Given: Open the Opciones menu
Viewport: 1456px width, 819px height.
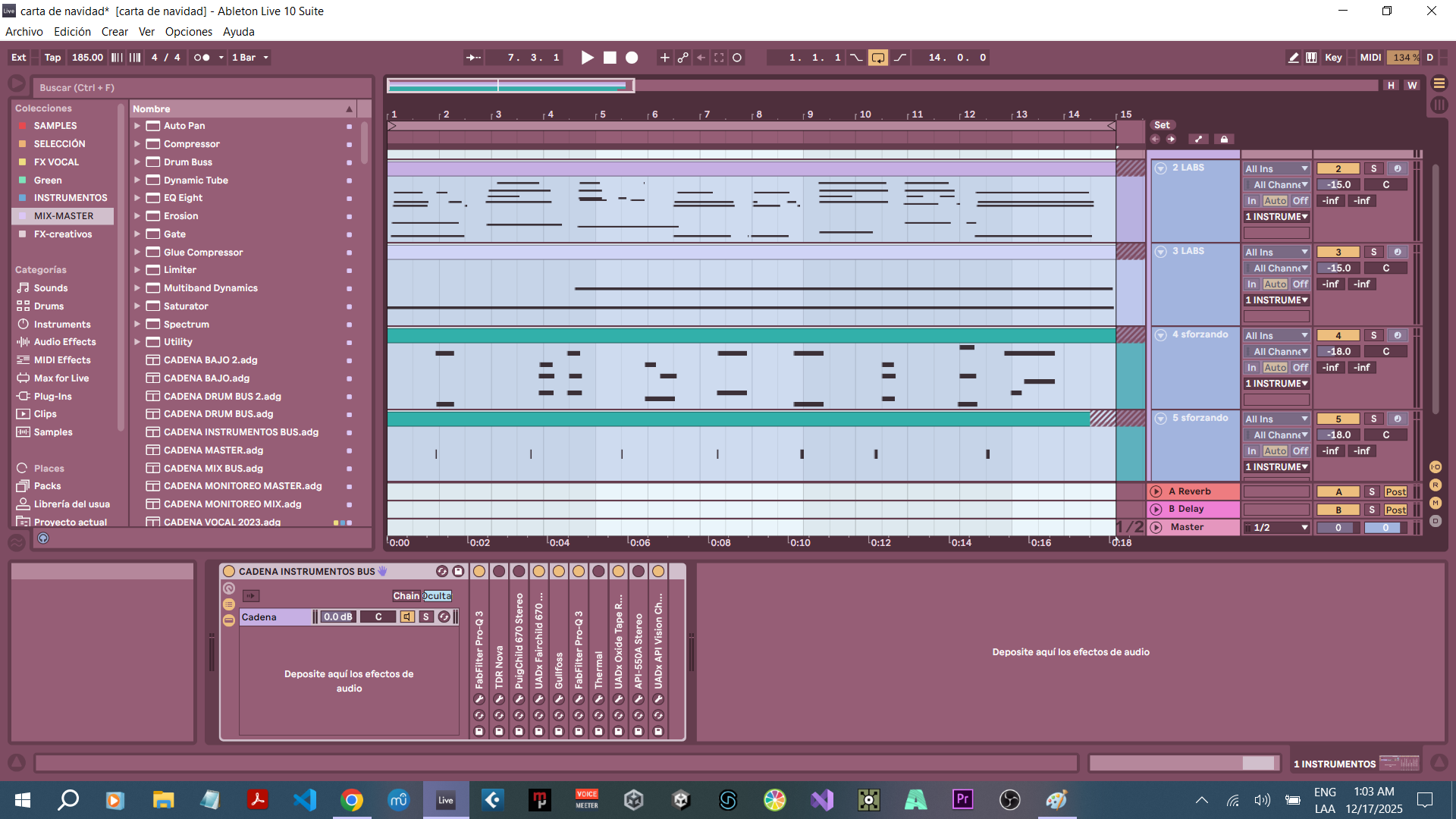Looking at the screenshot, I should point(188,32).
